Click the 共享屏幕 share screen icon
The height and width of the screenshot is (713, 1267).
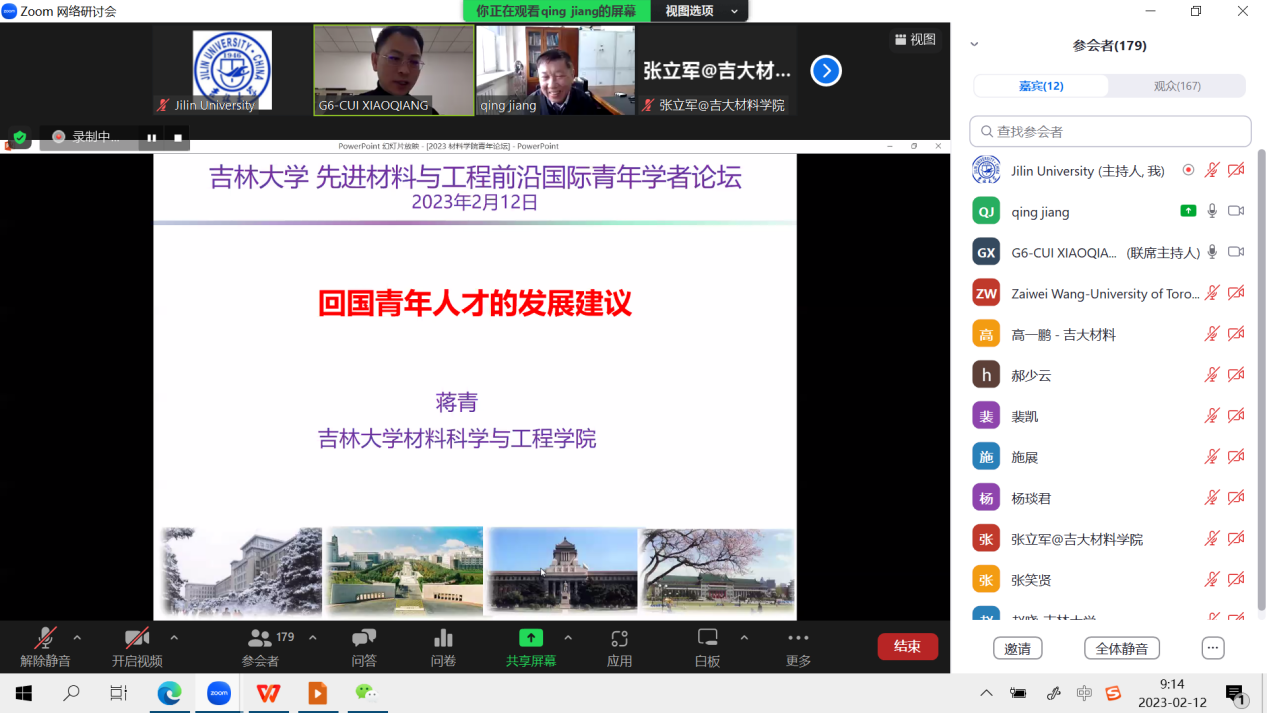(x=530, y=640)
